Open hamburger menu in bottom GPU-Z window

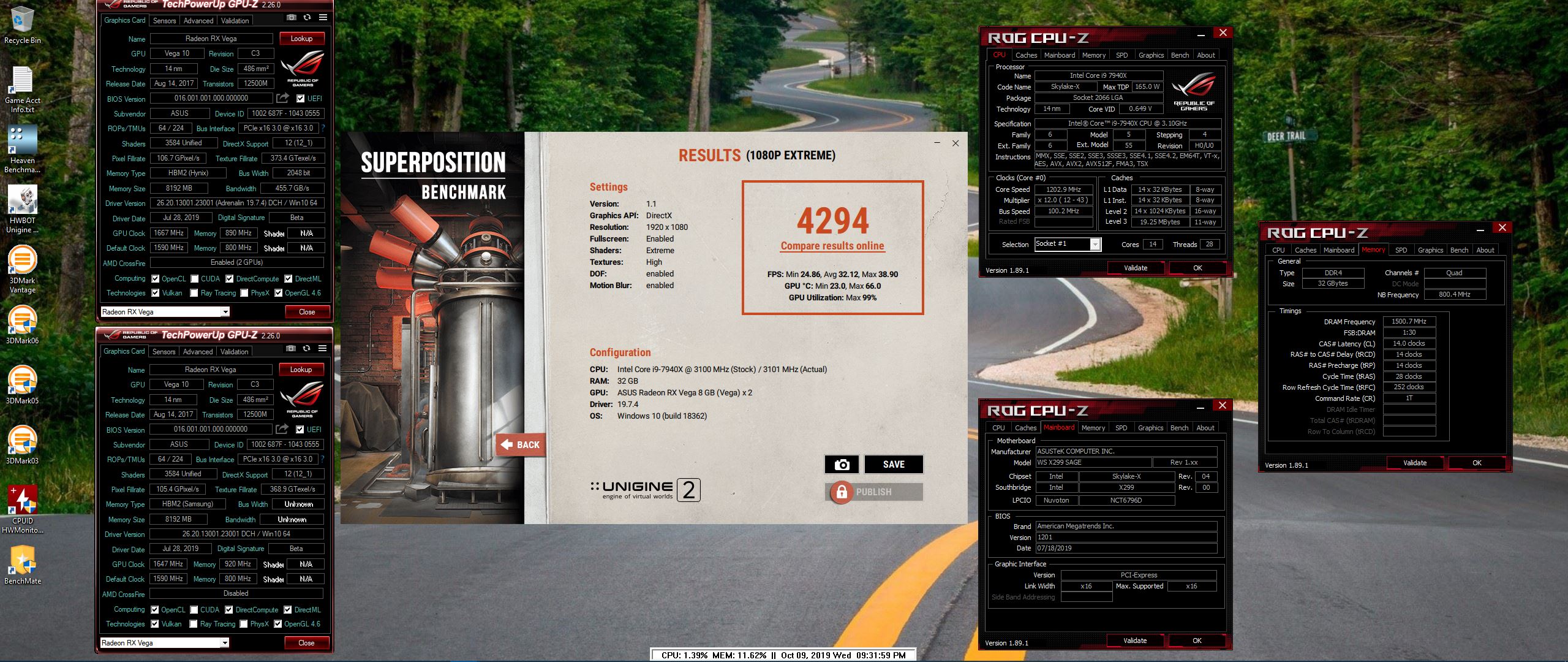[x=322, y=349]
